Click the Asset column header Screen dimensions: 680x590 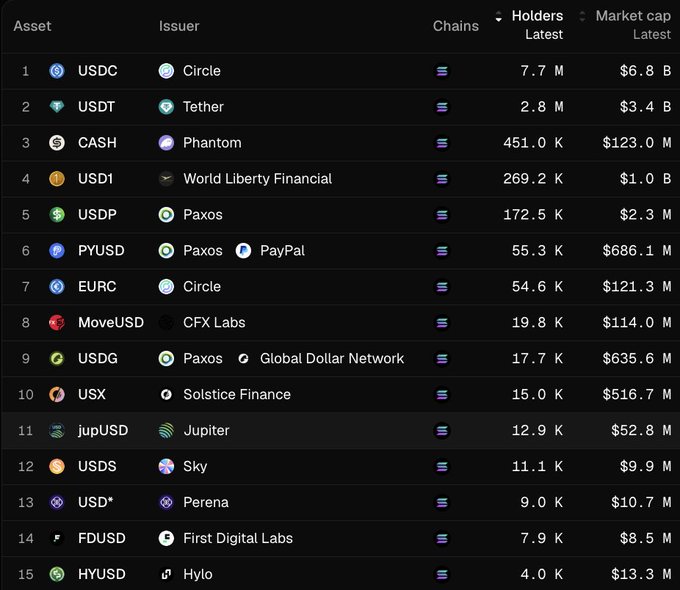[x=32, y=26]
